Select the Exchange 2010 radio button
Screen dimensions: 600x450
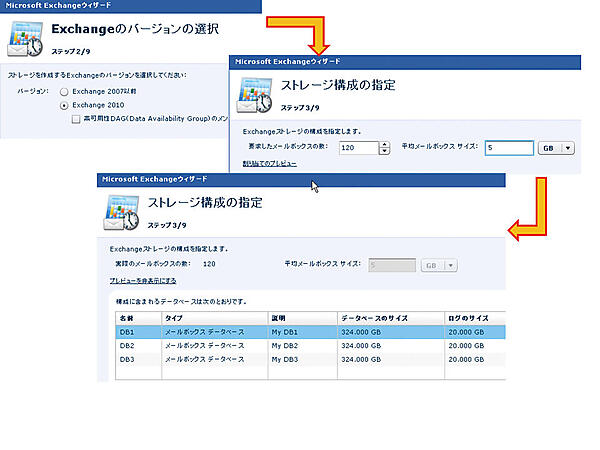tap(65, 104)
